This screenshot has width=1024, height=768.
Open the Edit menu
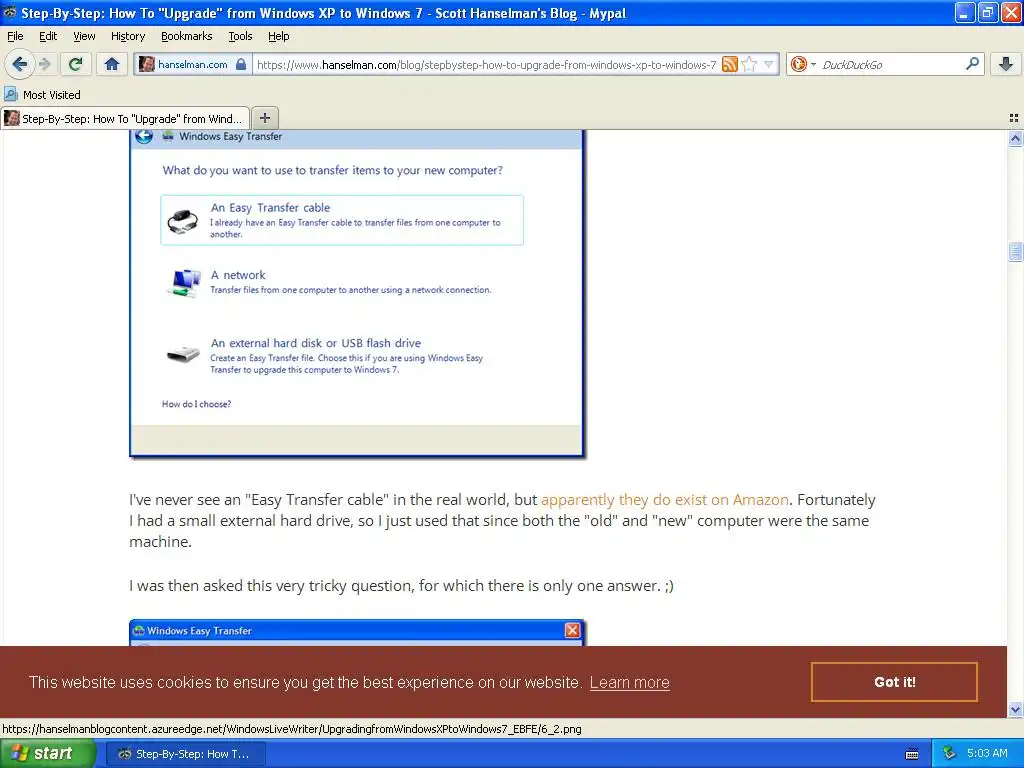tap(48, 36)
